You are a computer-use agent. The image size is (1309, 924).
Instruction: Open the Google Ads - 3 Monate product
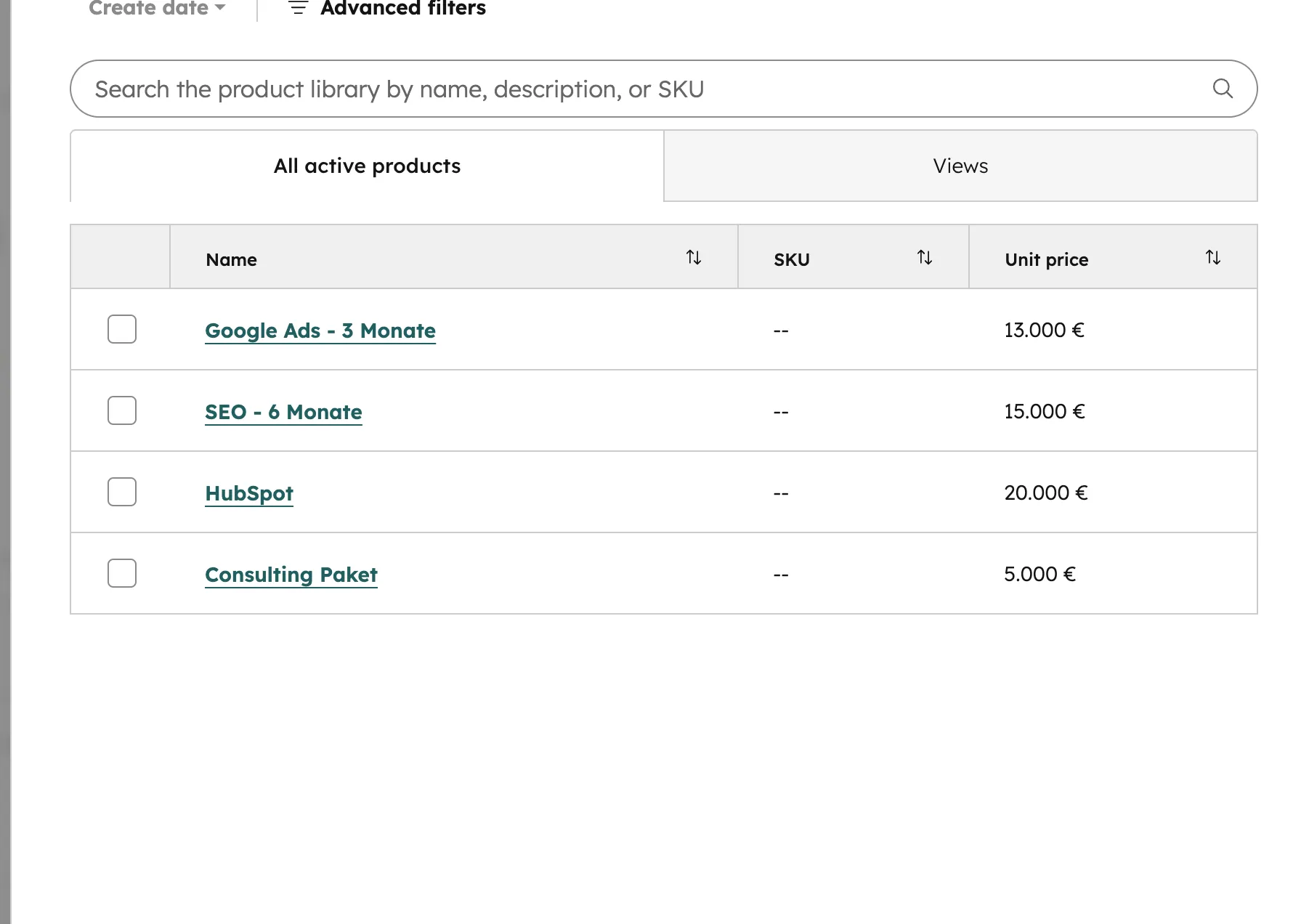point(320,331)
